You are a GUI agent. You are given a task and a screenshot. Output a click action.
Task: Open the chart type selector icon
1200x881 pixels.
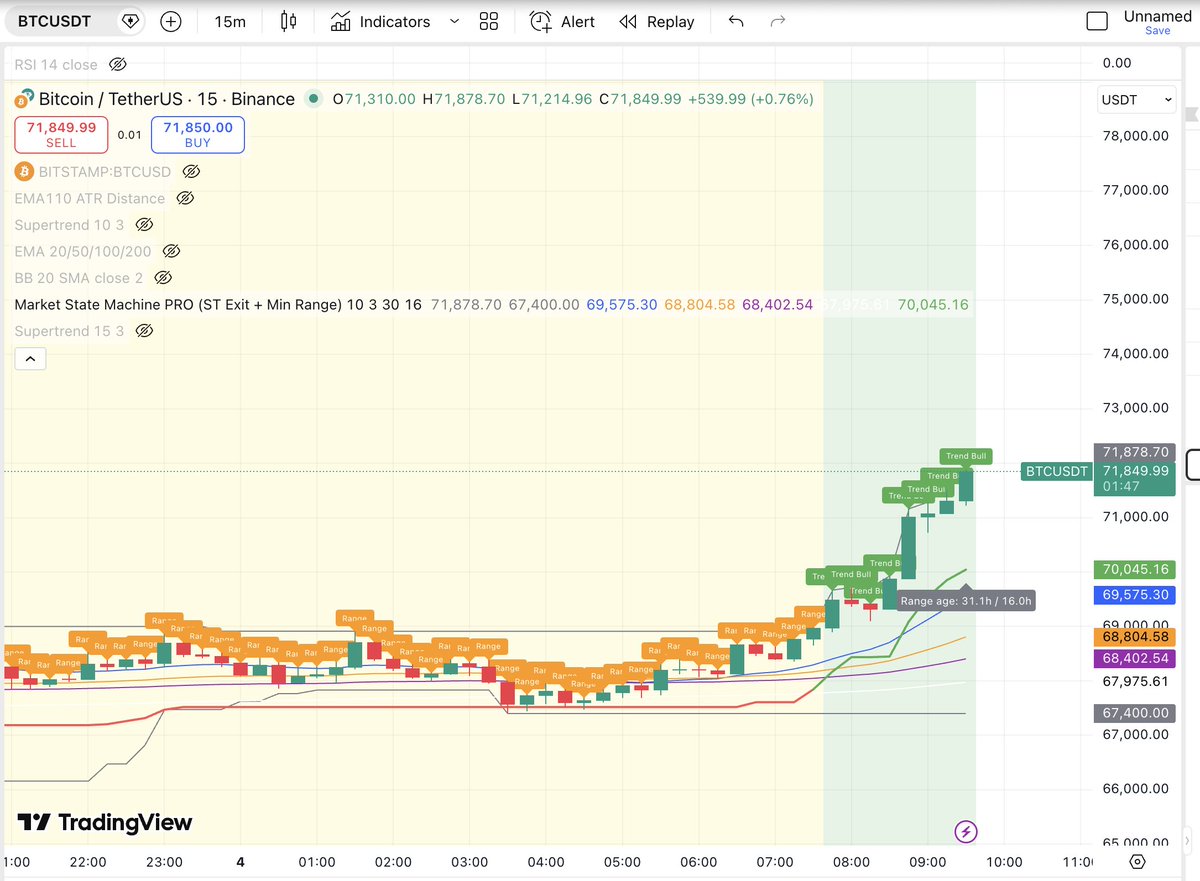288,21
